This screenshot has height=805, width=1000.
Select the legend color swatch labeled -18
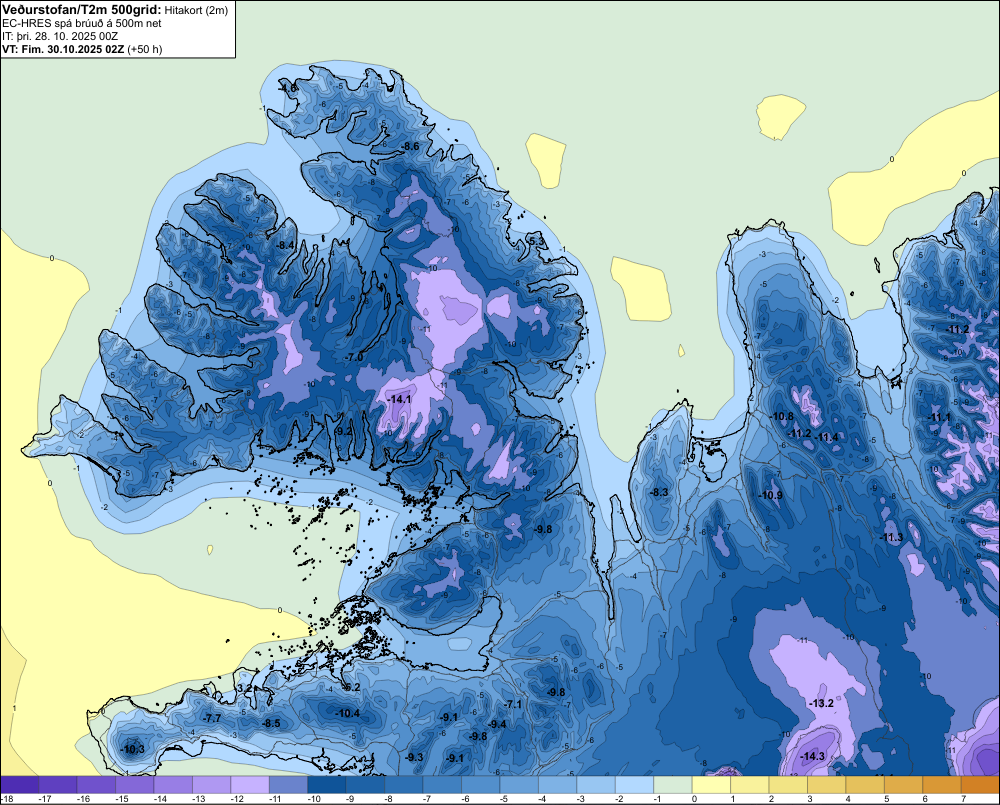20,784
